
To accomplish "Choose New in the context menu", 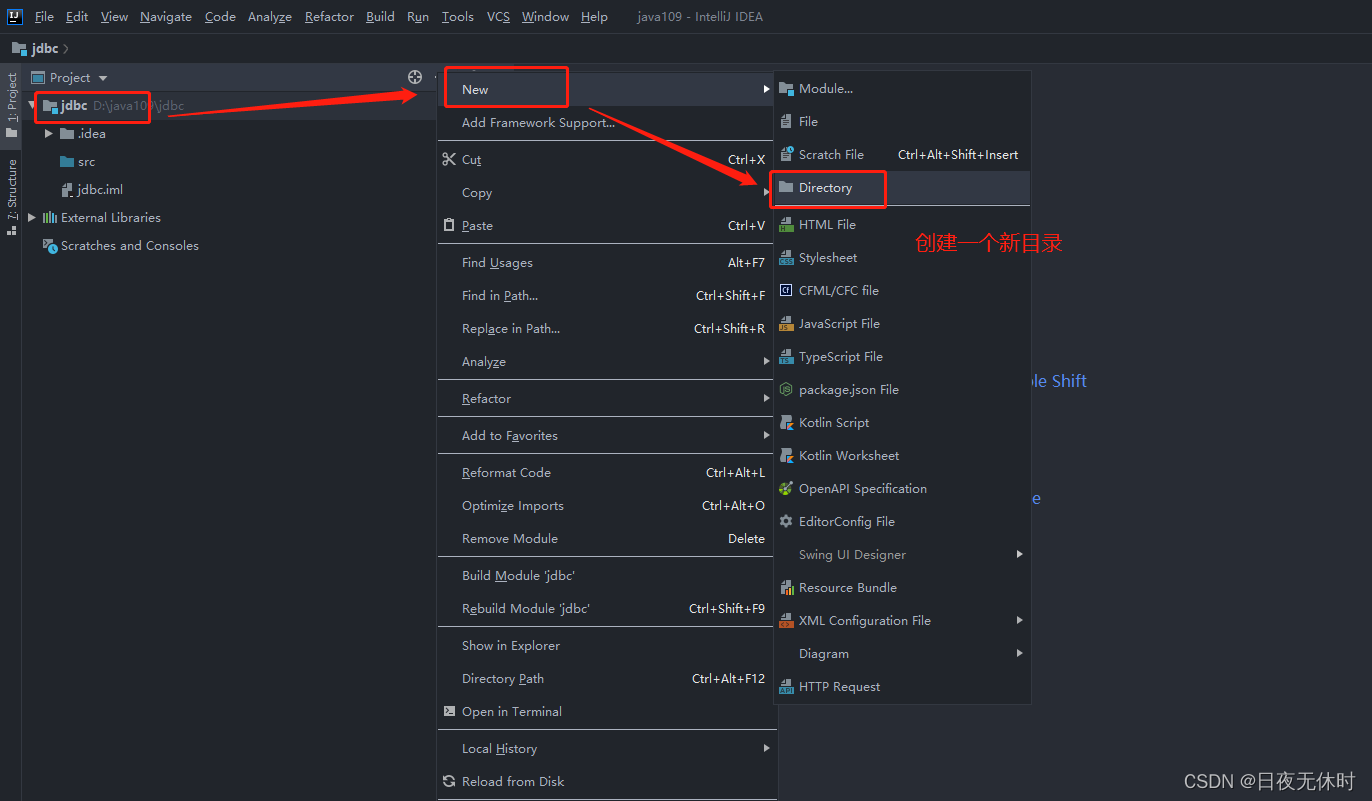I will [607, 89].
